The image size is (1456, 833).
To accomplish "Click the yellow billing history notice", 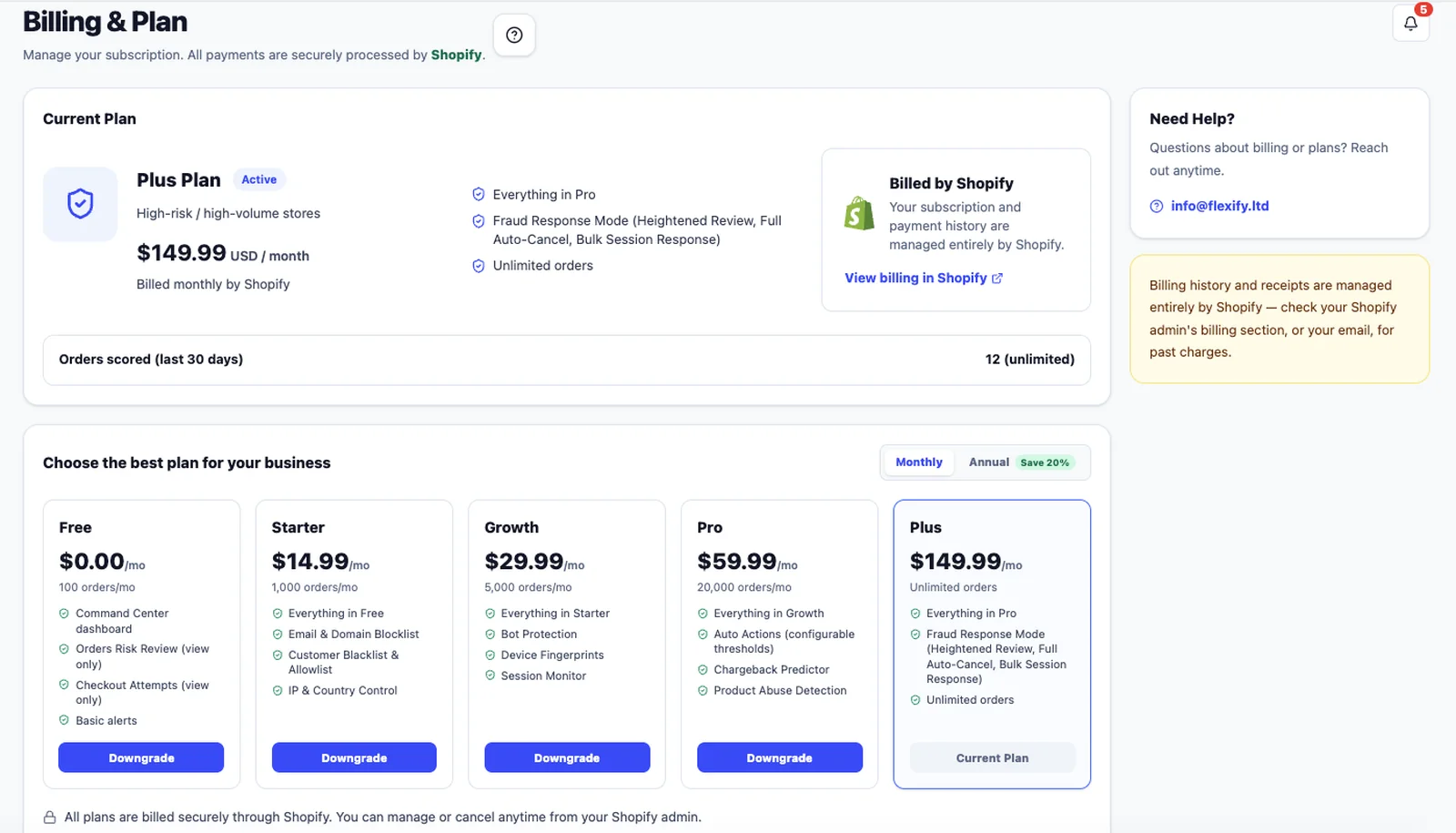I will (1279, 319).
